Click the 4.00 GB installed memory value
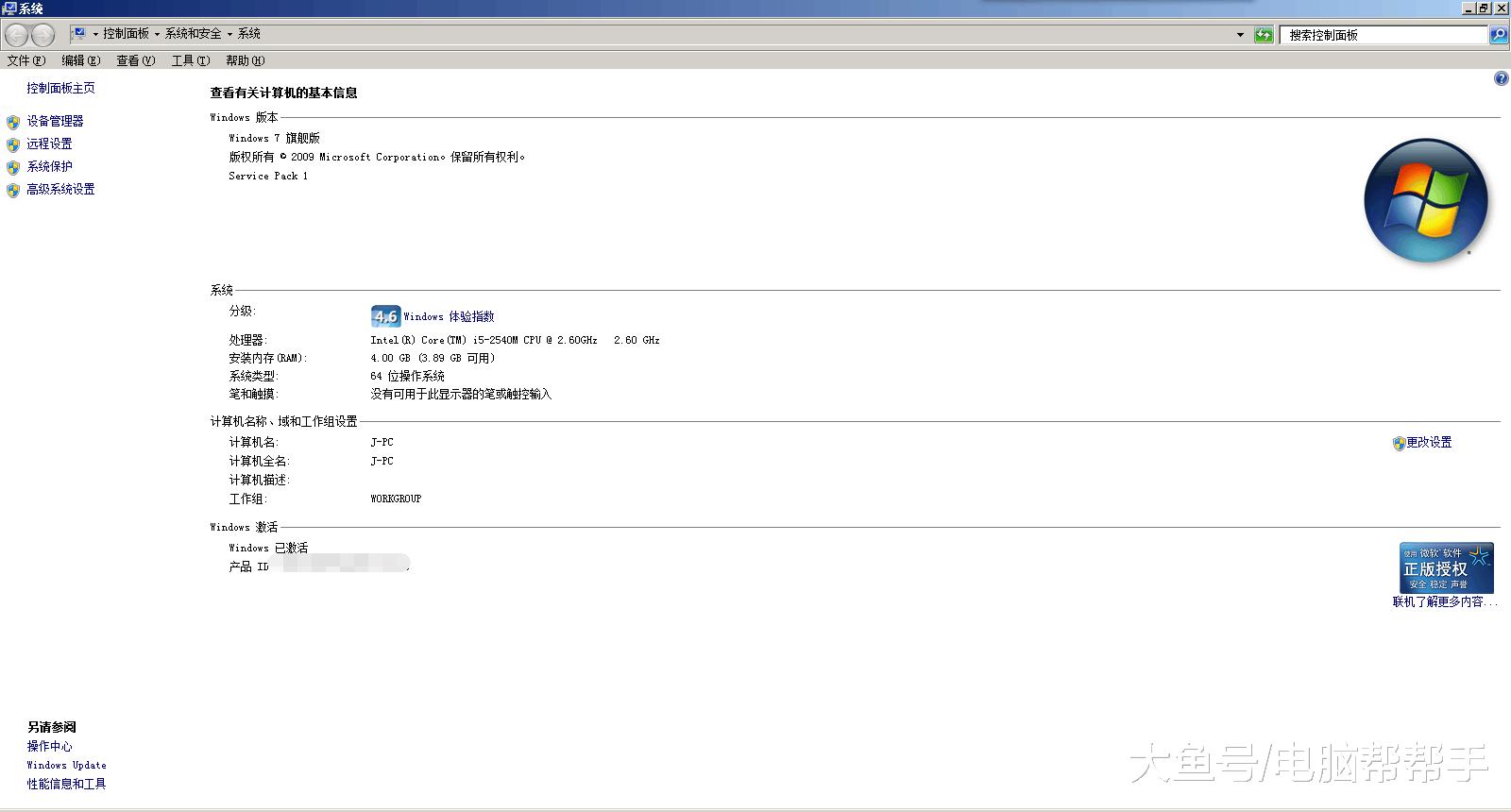Screen dimensions: 1511x812 click(433, 358)
